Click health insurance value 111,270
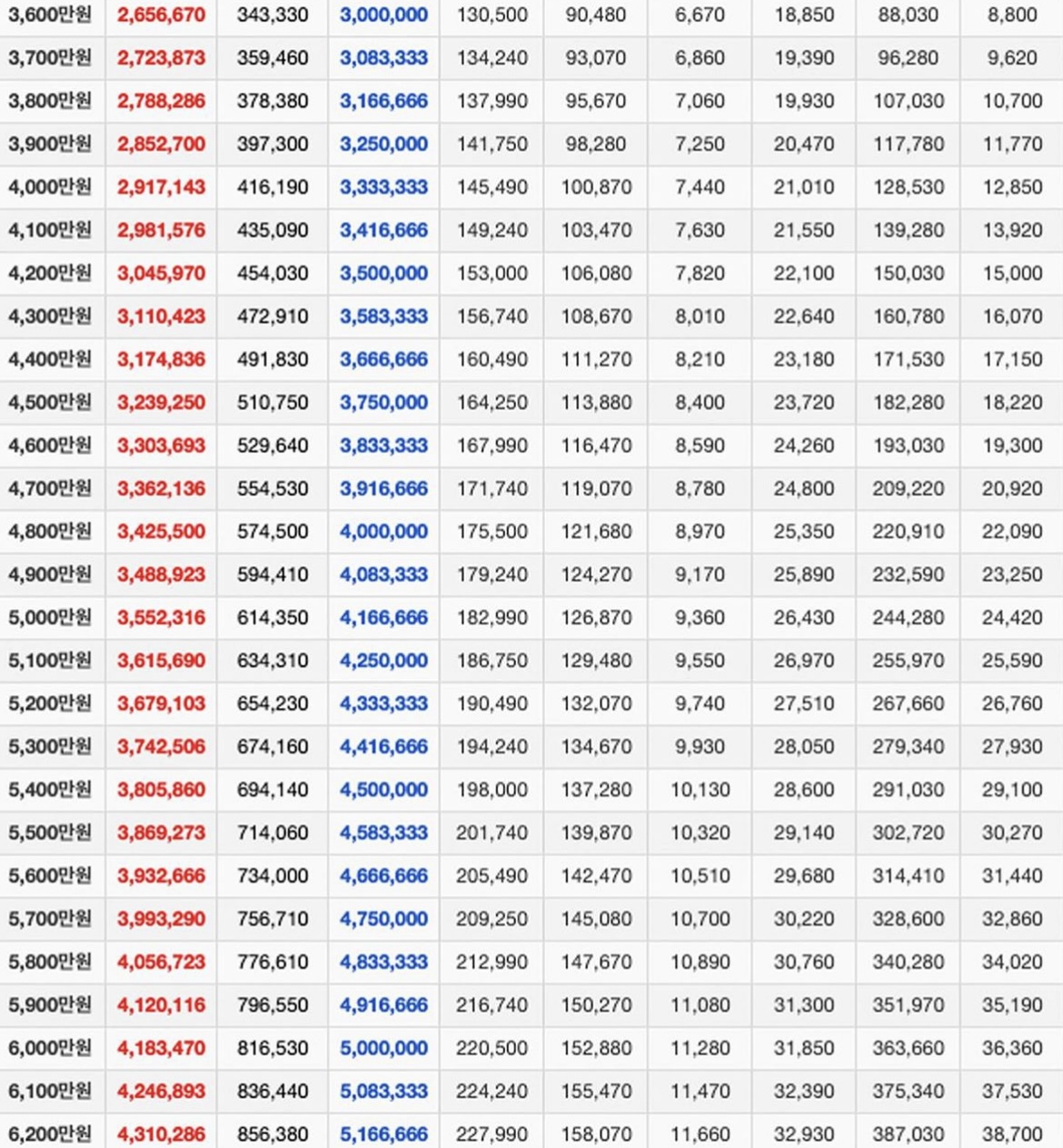This screenshot has width=1063, height=1148. (596, 359)
